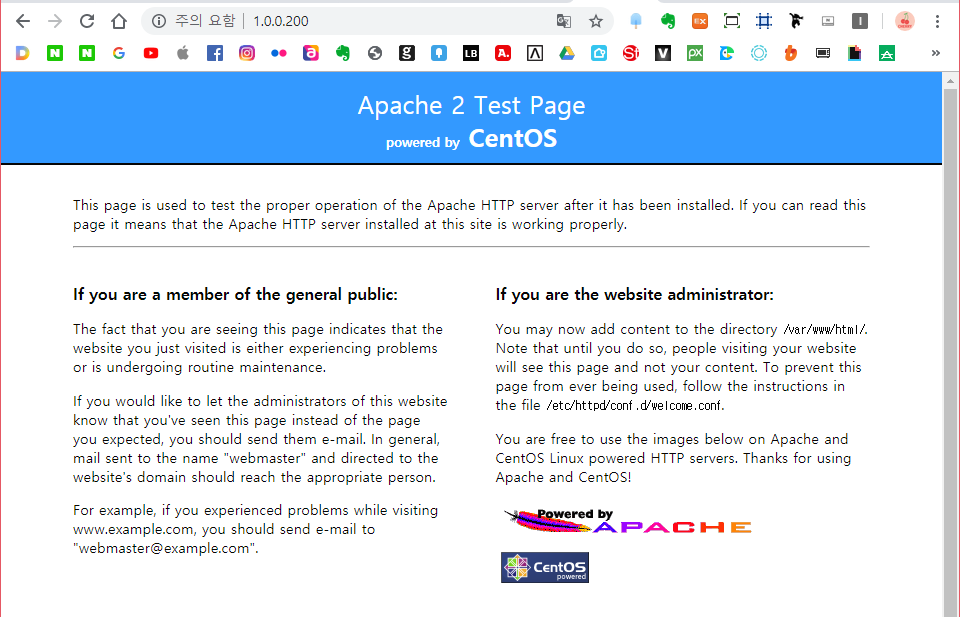Click the browser forward arrow
Screen dimensions: 960x617
point(55,21)
